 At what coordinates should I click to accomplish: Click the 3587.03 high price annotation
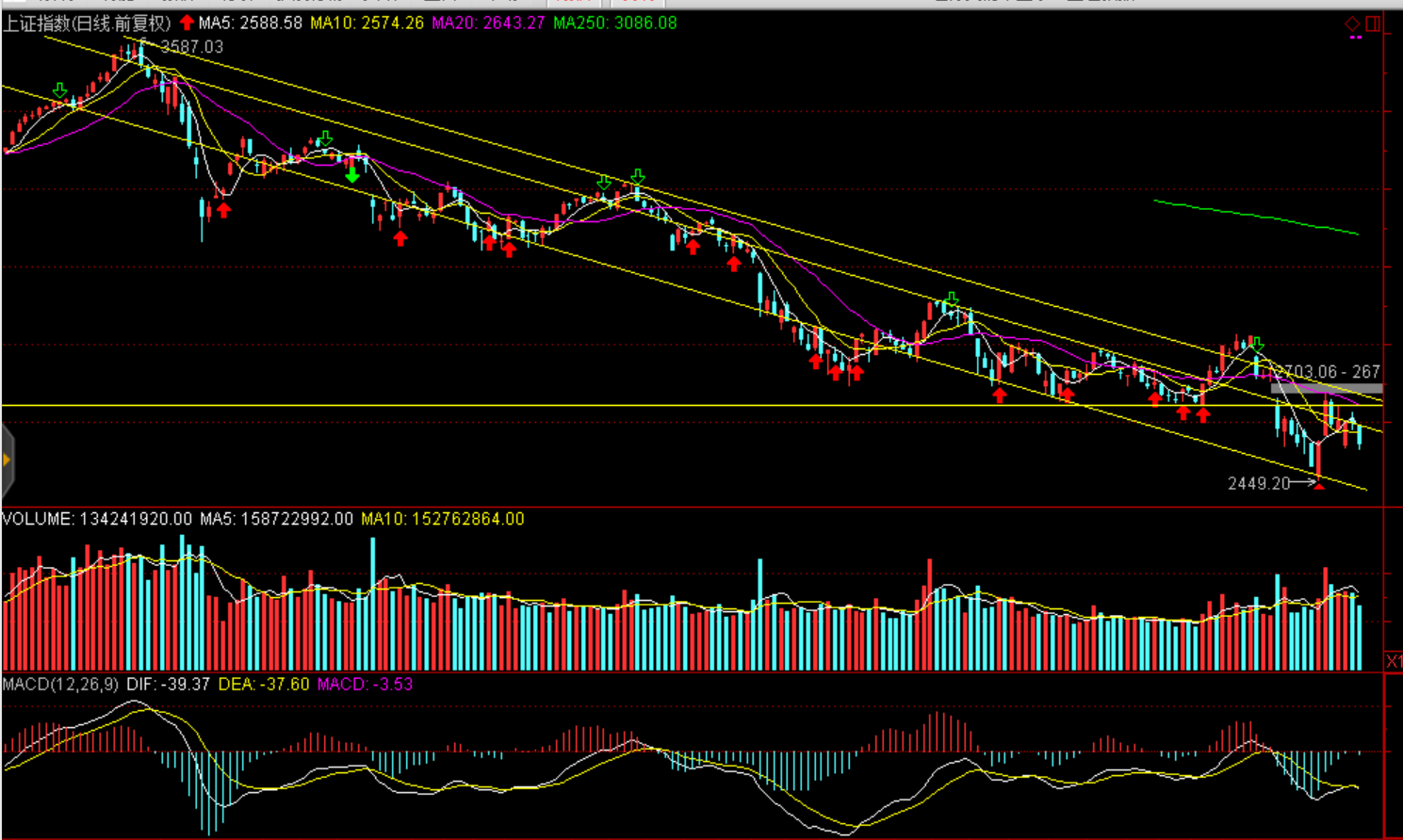[192, 47]
